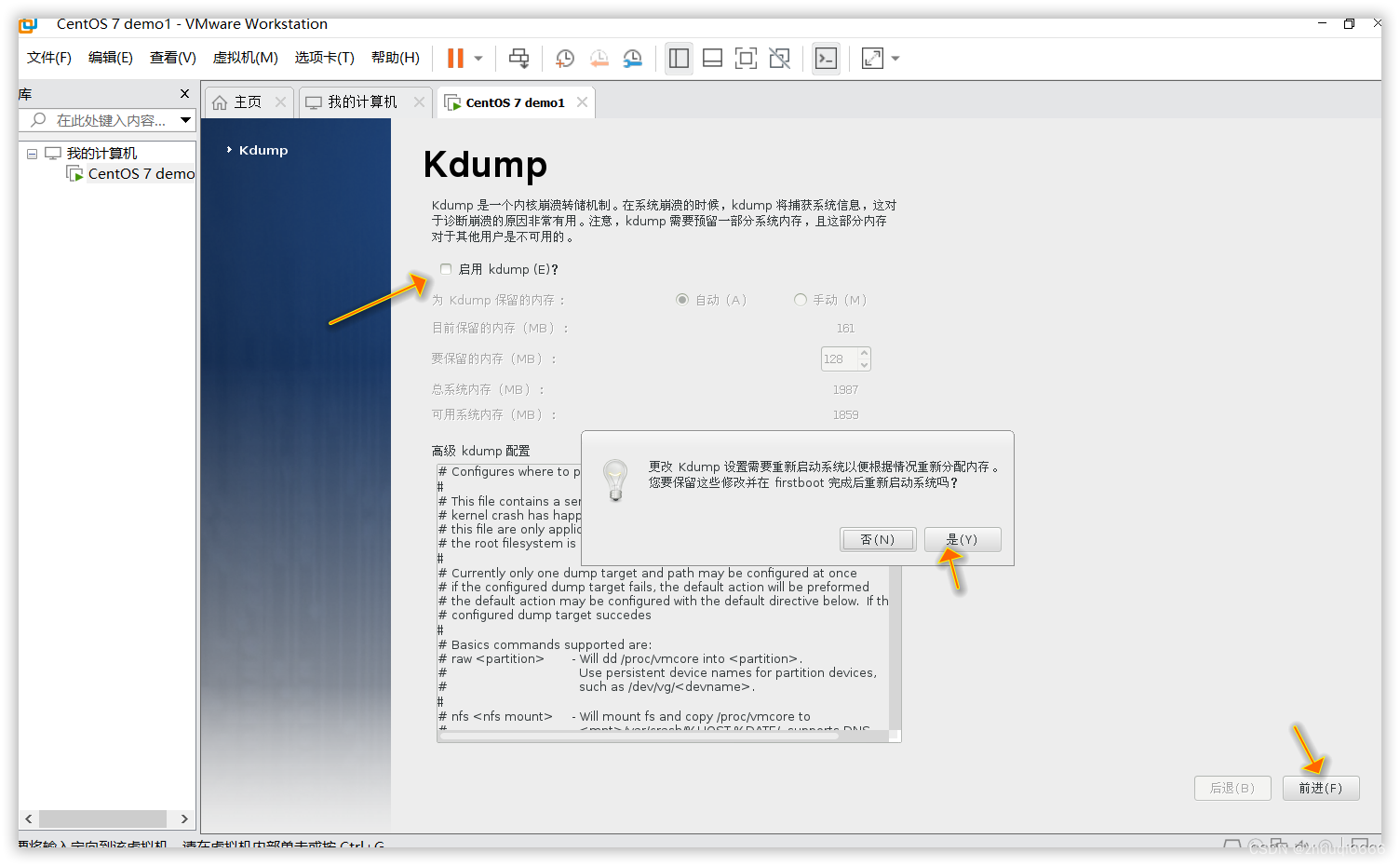Select the 自动 (A) radio button

click(x=682, y=300)
